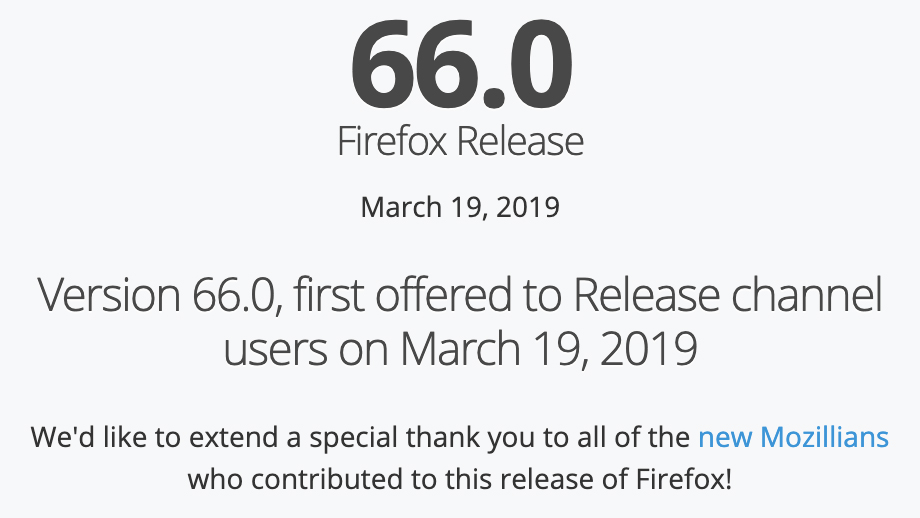Image resolution: width=920 pixels, height=518 pixels.
Task: Click March 19, 2019 in the heading sentence
Action: click(549, 348)
